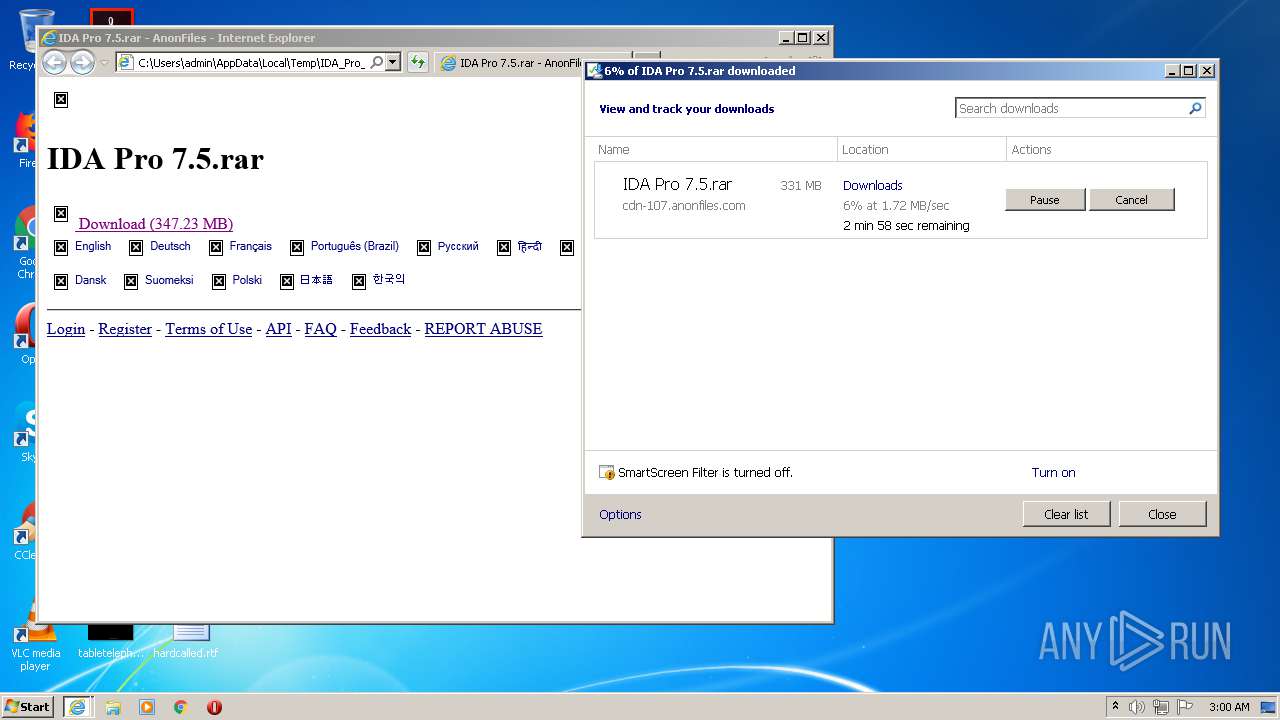Choose Deutsch language link
This screenshot has width=1280, height=720.
tap(170, 246)
